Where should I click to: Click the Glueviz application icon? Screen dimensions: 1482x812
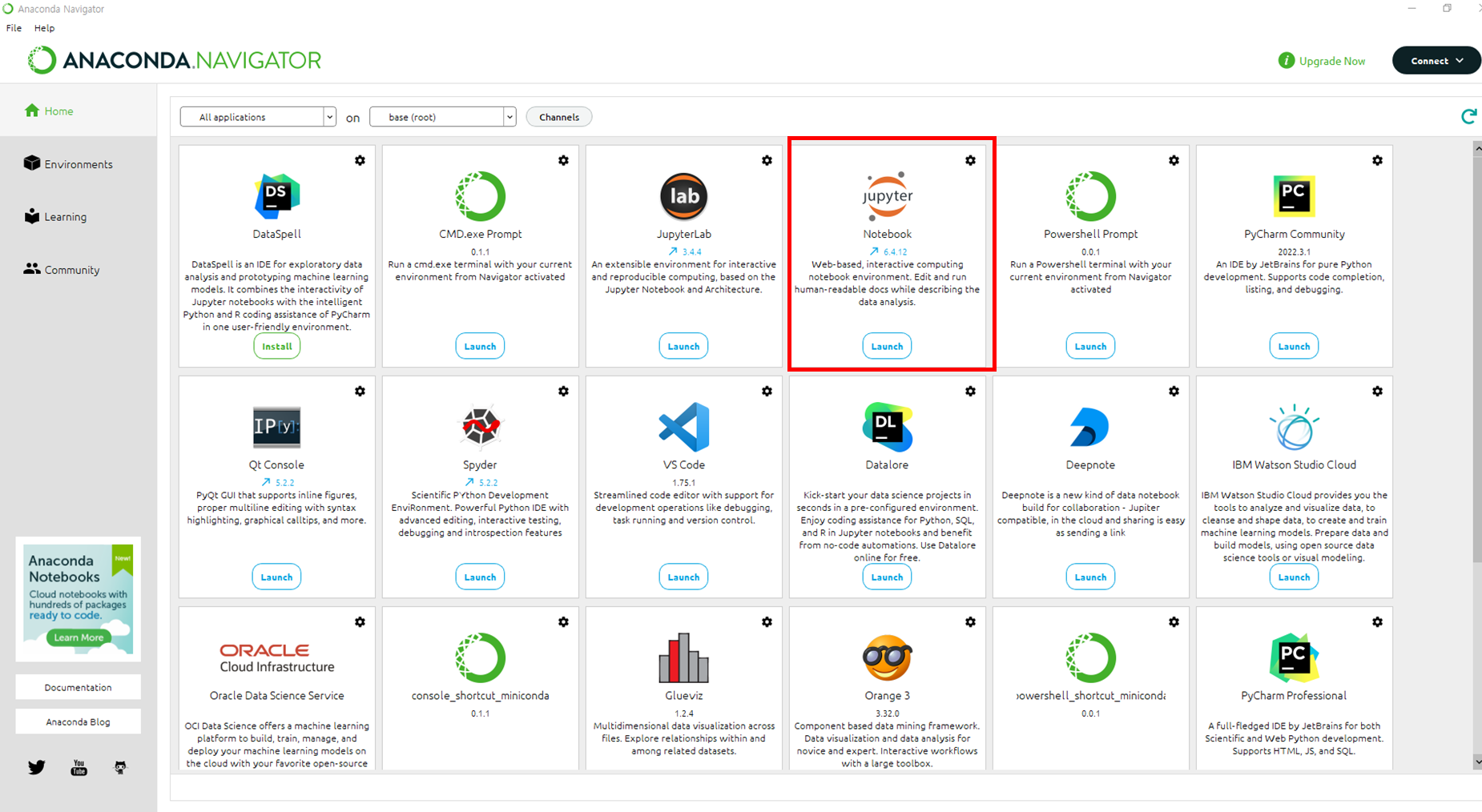coord(683,657)
